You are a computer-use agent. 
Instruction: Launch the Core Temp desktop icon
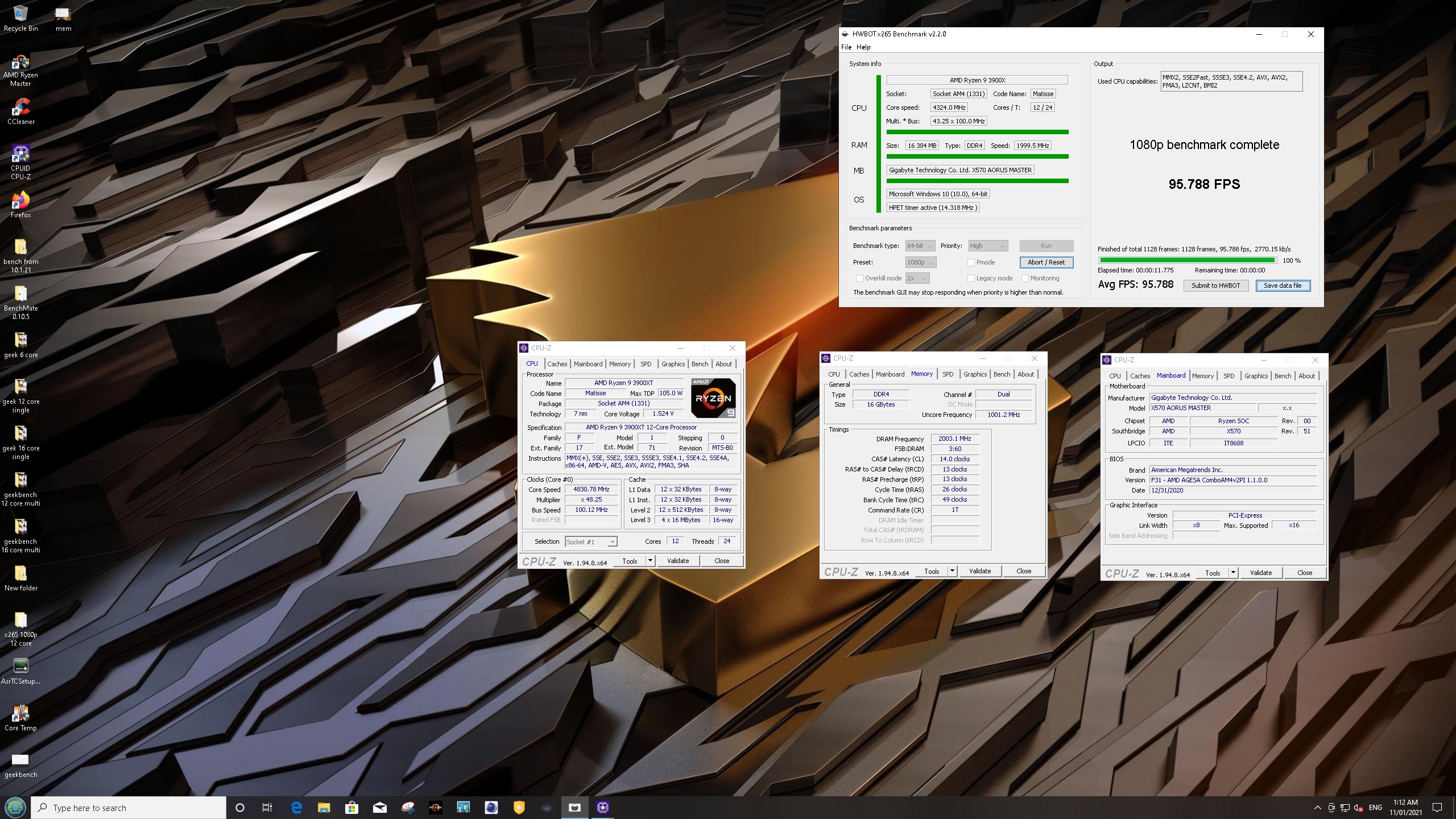coord(20,718)
